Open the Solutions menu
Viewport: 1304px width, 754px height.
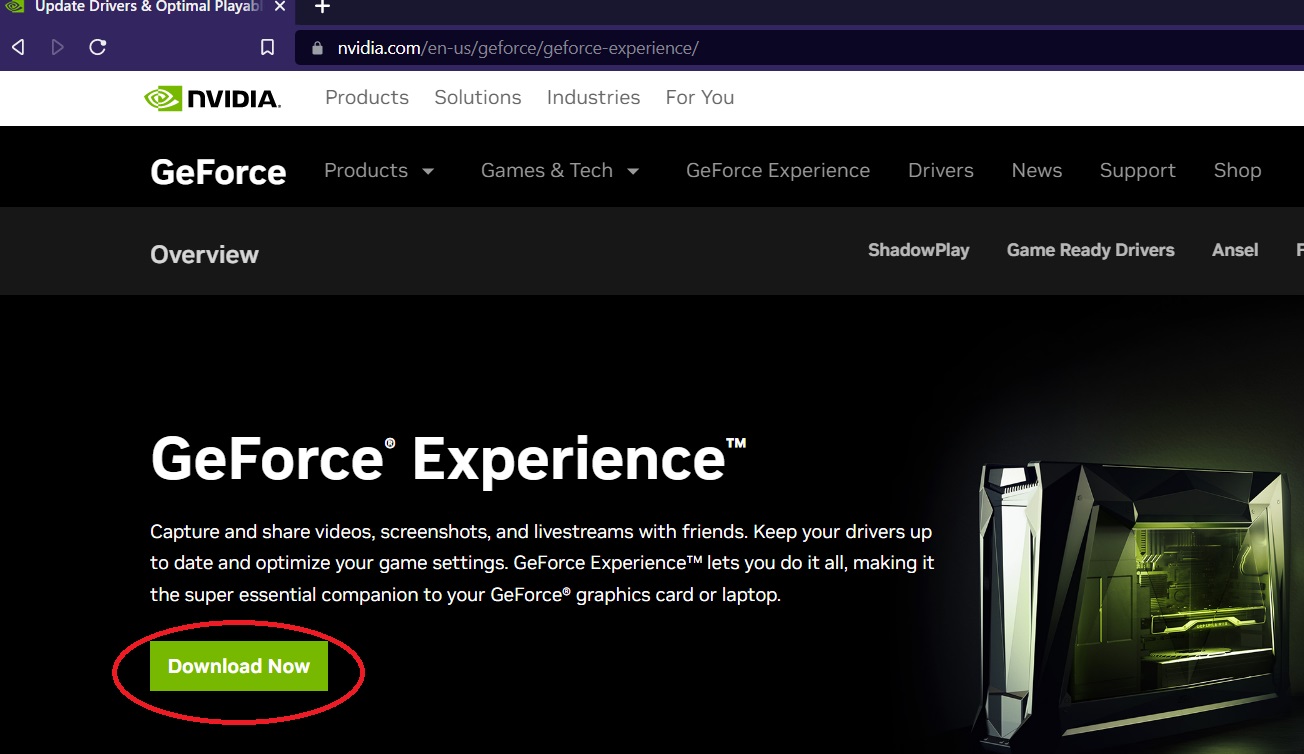click(478, 97)
